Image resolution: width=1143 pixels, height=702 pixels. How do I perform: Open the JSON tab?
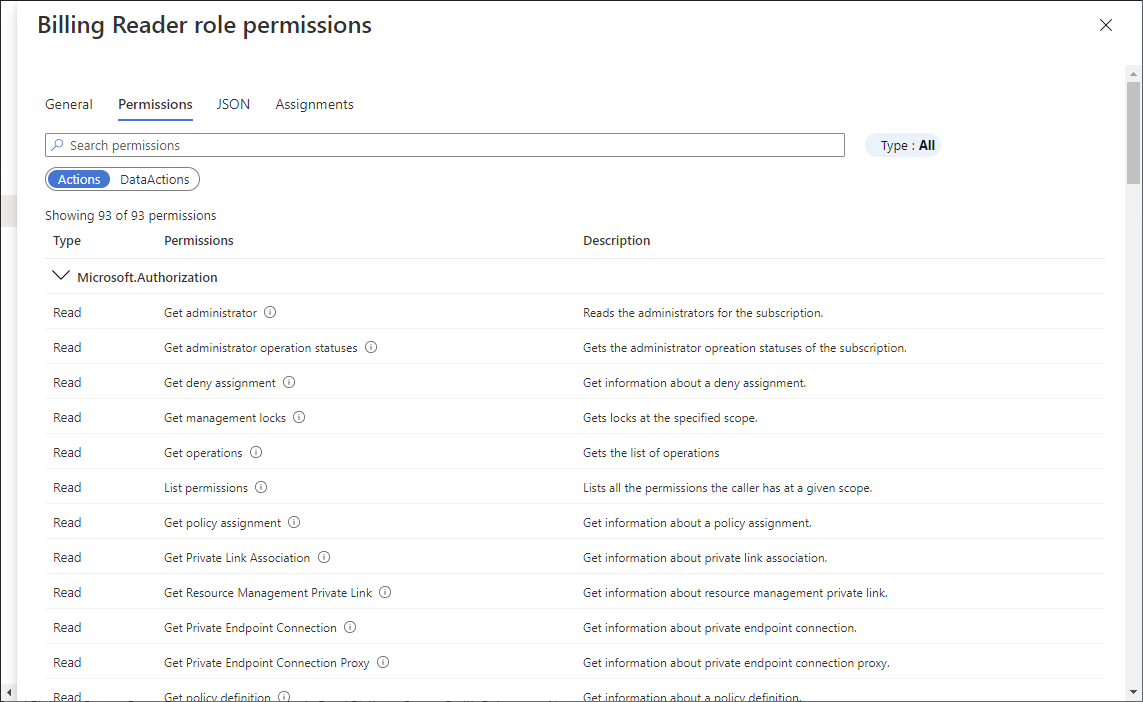[x=233, y=104]
